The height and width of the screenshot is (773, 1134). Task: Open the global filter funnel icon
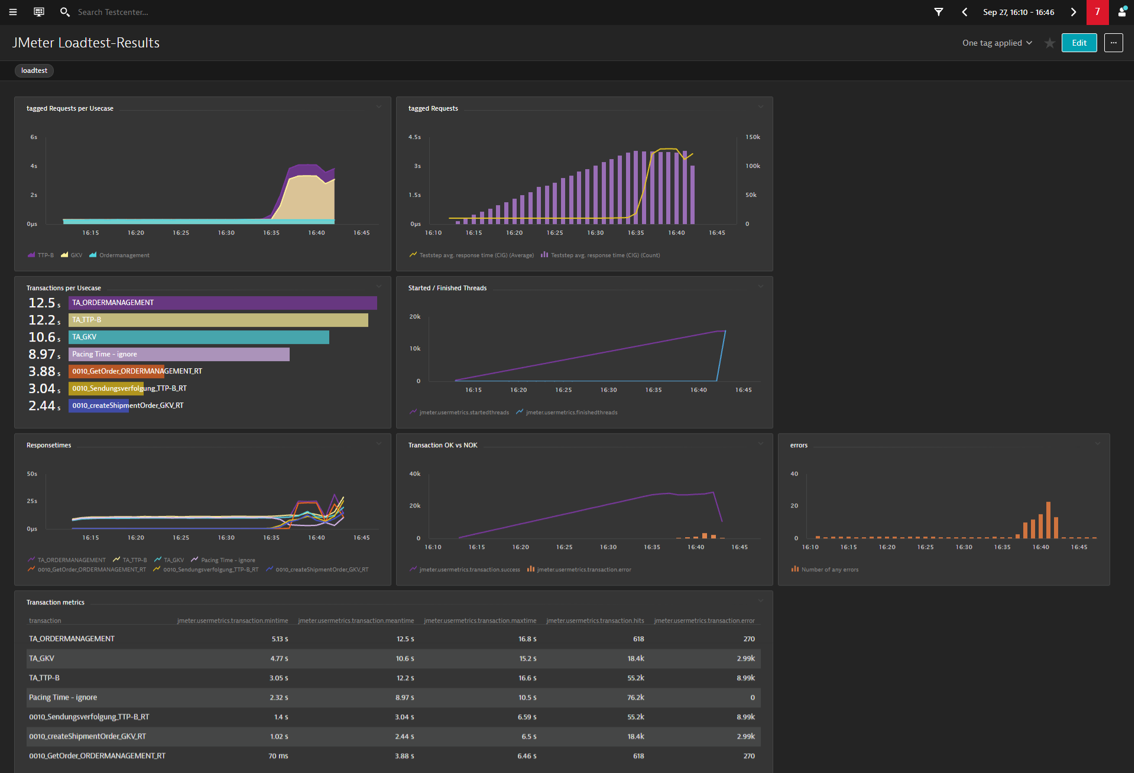938,13
